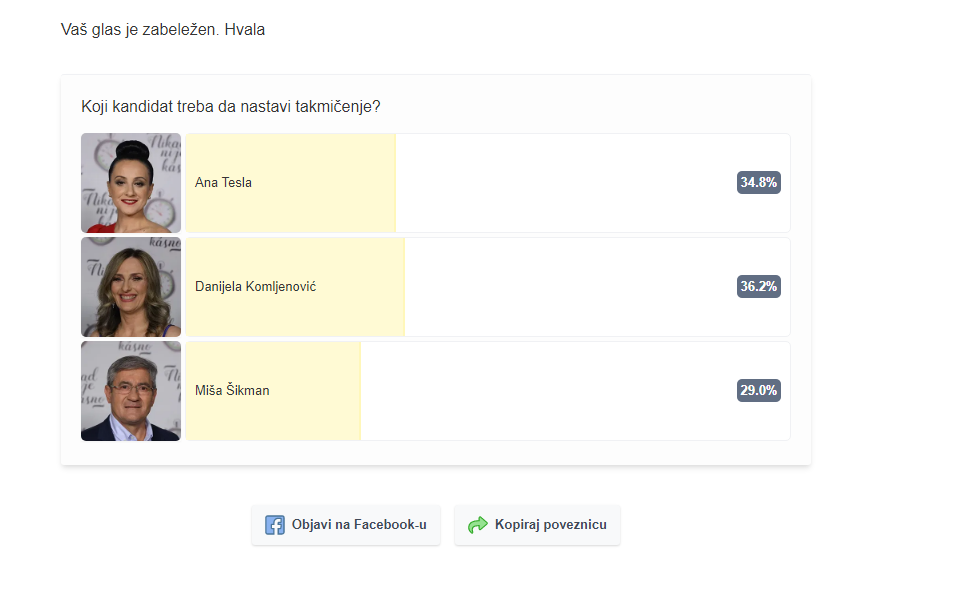Click the green share arrow icon

click(x=478, y=525)
